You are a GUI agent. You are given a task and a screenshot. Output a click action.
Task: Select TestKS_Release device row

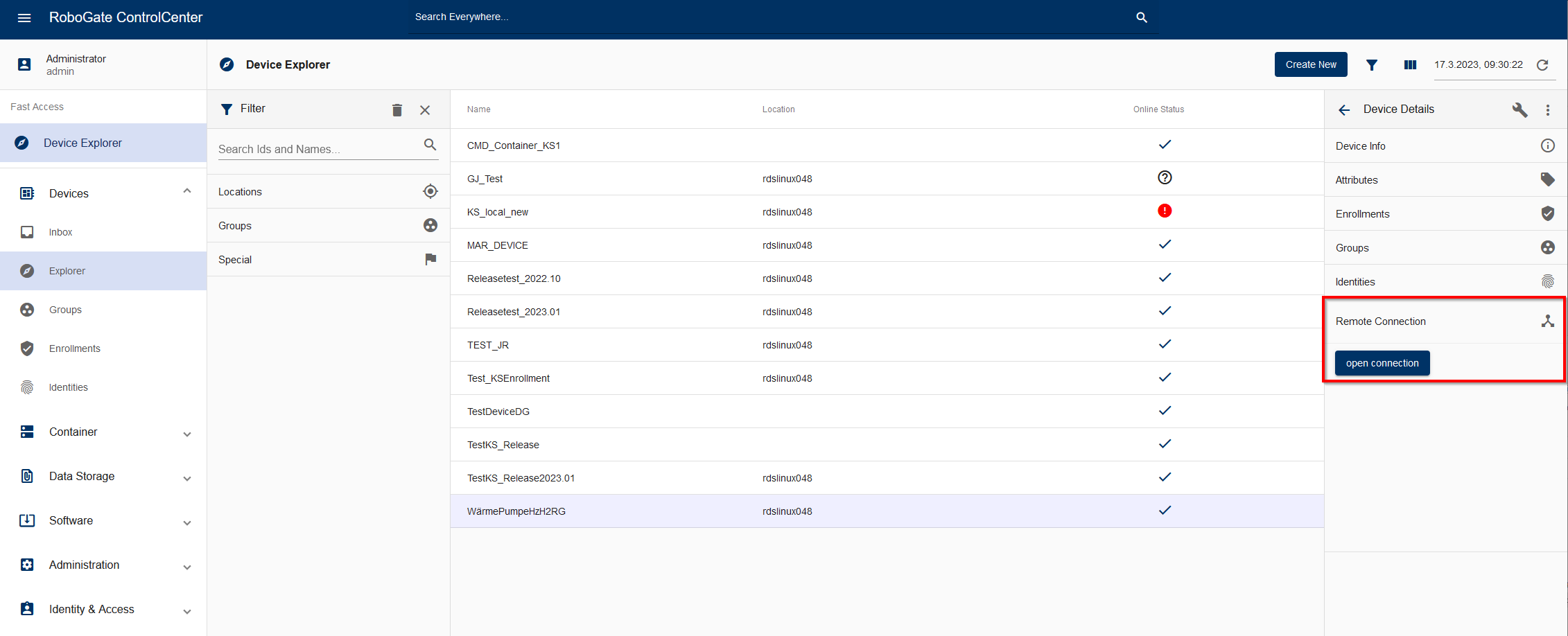pos(887,445)
